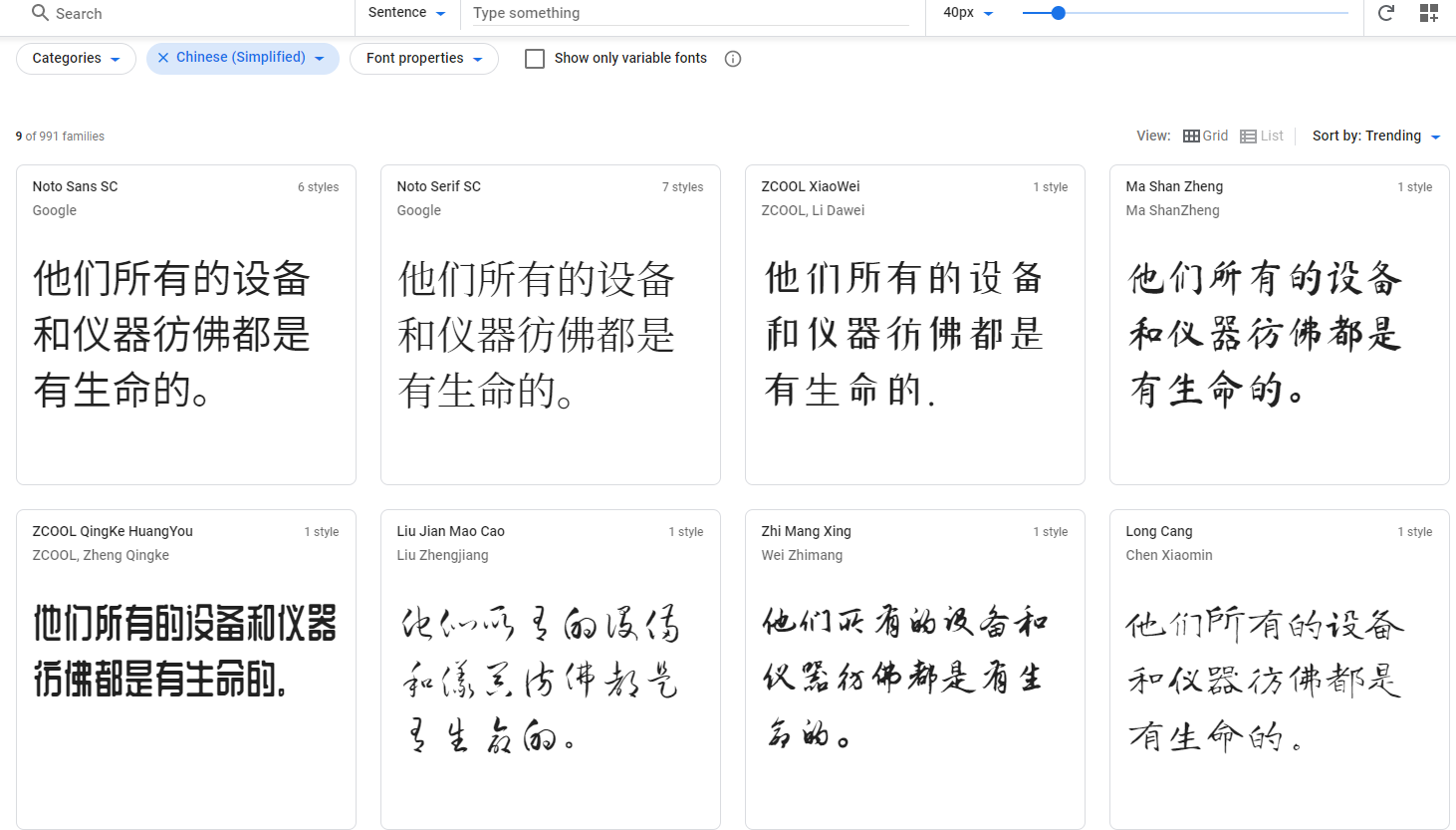Image resolution: width=1456 pixels, height=830 pixels.
Task: Click 'Google' author under Noto Serif SC
Action: (418, 210)
